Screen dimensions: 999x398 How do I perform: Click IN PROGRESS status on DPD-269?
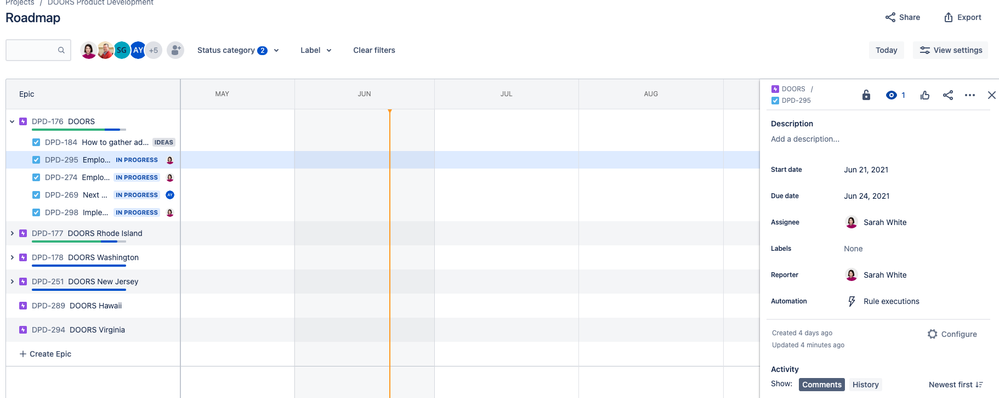pyautogui.click(x=137, y=195)
